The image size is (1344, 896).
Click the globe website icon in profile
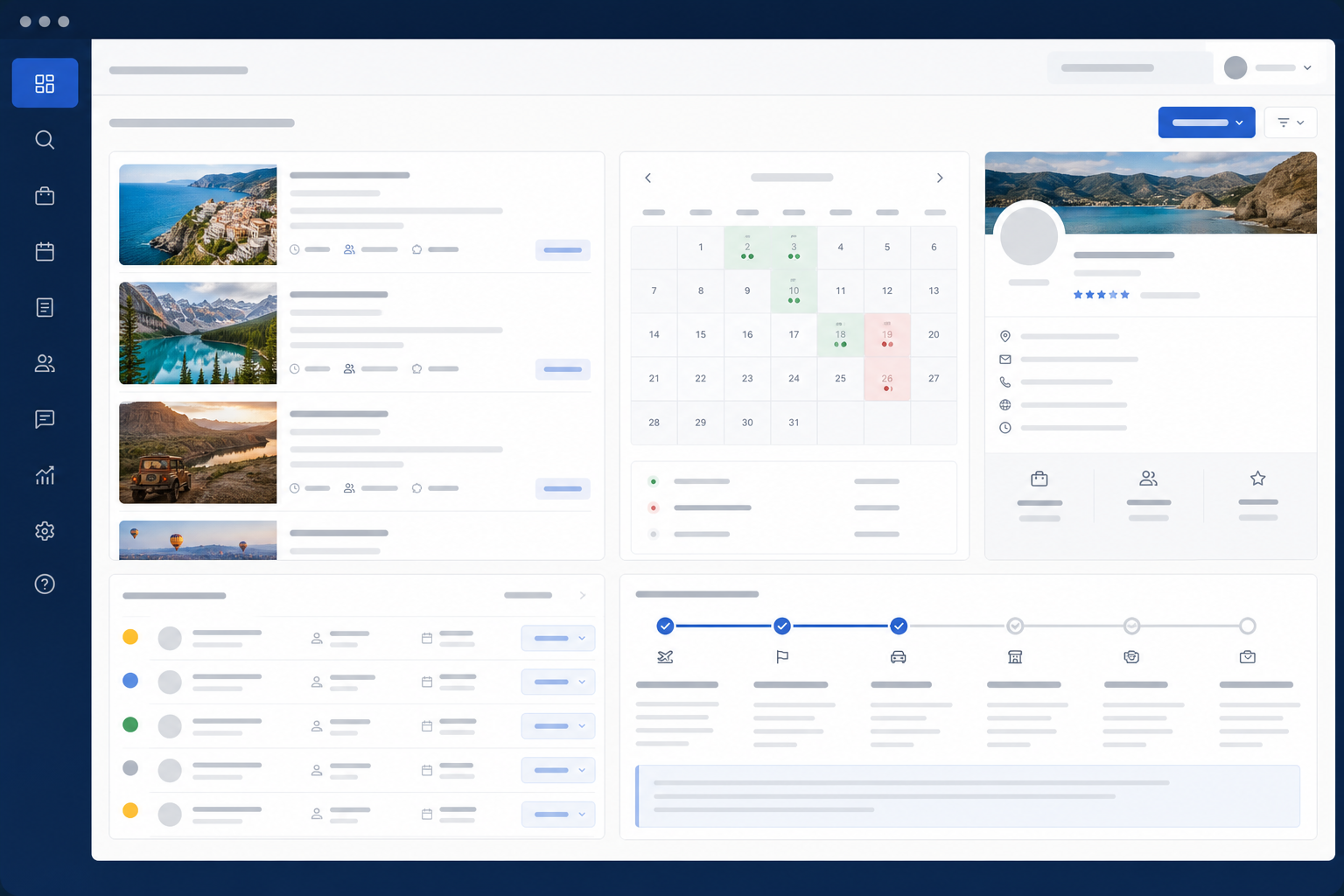[1005, 405]
